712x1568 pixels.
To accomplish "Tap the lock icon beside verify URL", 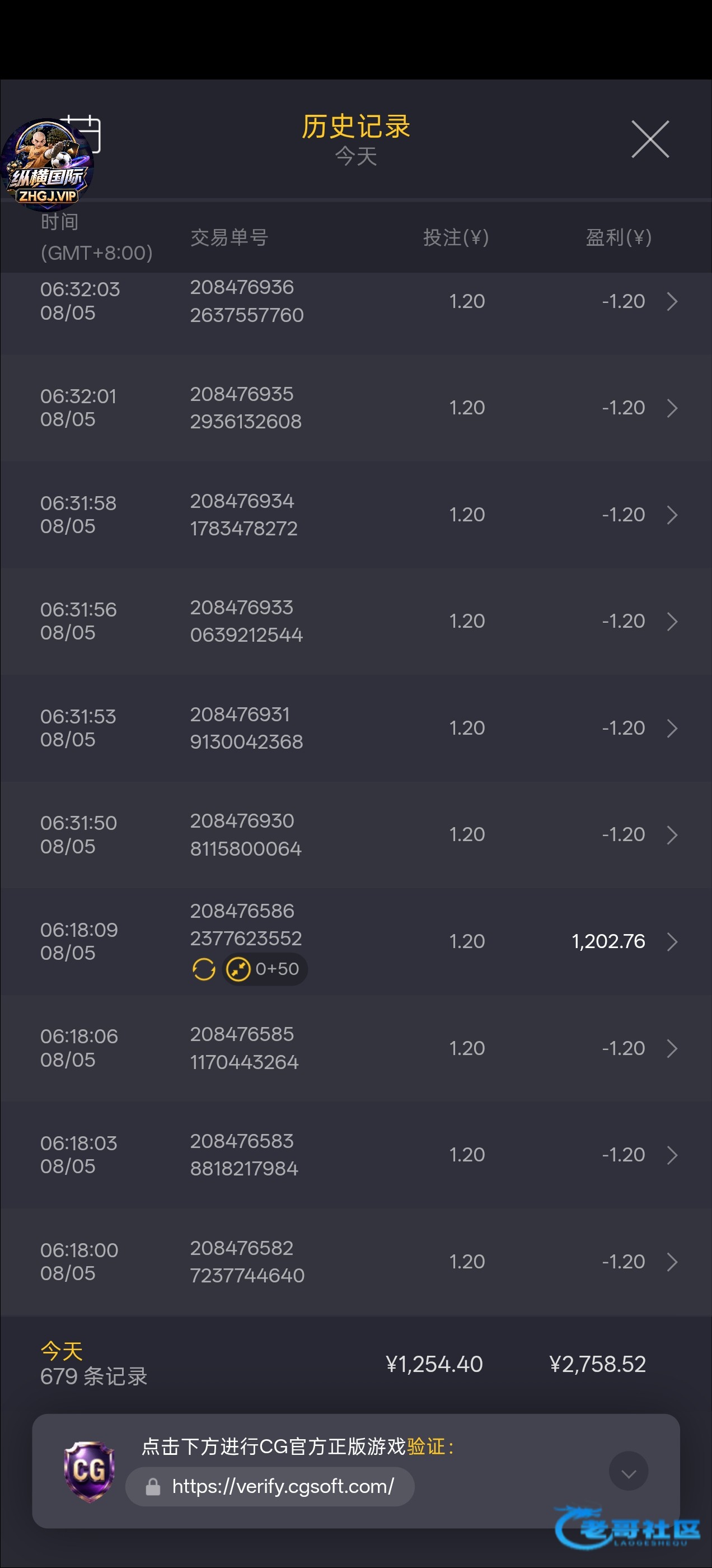I will coord(153,1487).
